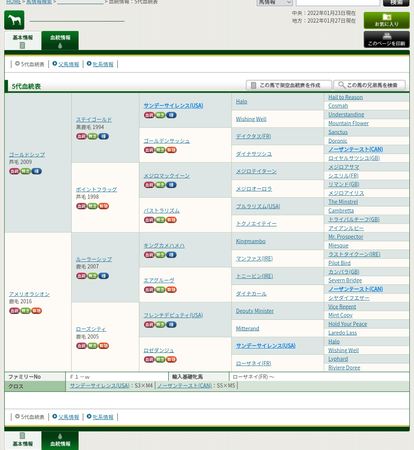Switch to the top 基本情報 tab
Screen dimensions: 414x450
[x=23, y=41]
